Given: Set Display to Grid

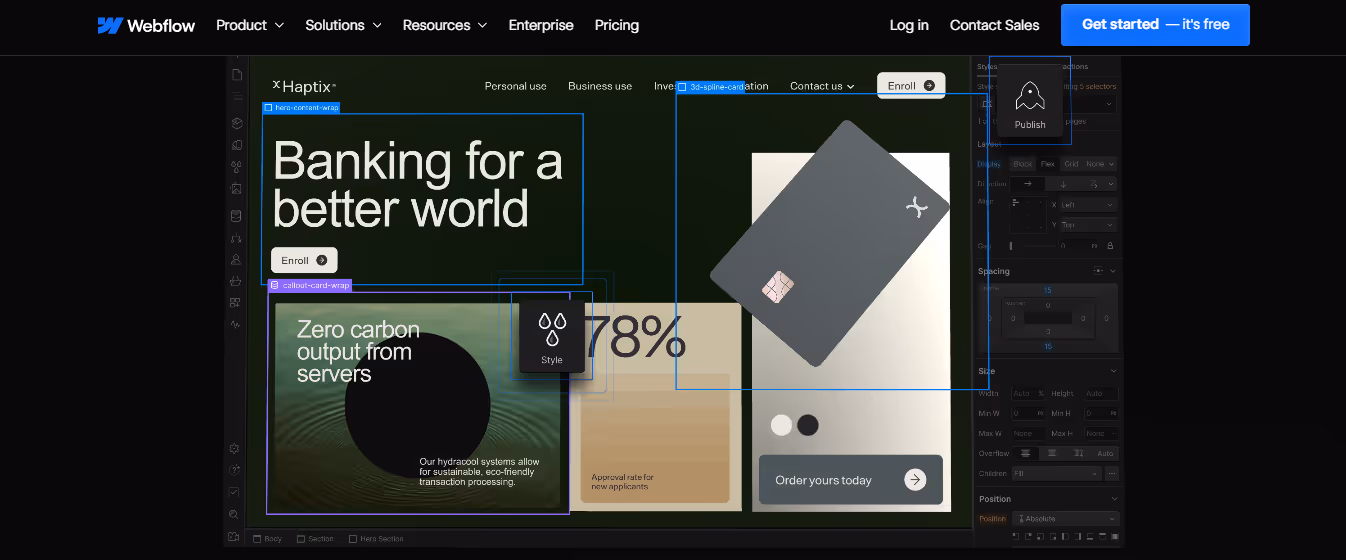Looking at the screenshot, I should click(x=1071, y=164).
